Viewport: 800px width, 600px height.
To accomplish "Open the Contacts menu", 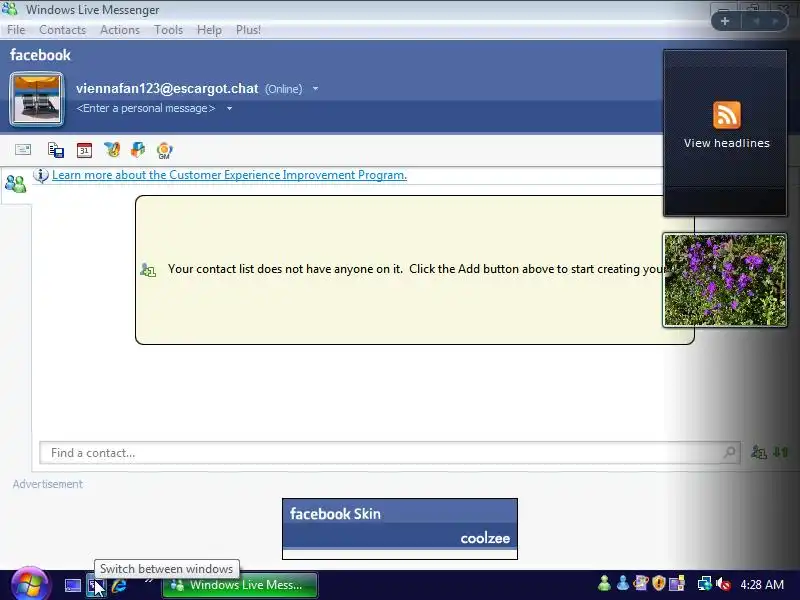I will coord(63,30).
